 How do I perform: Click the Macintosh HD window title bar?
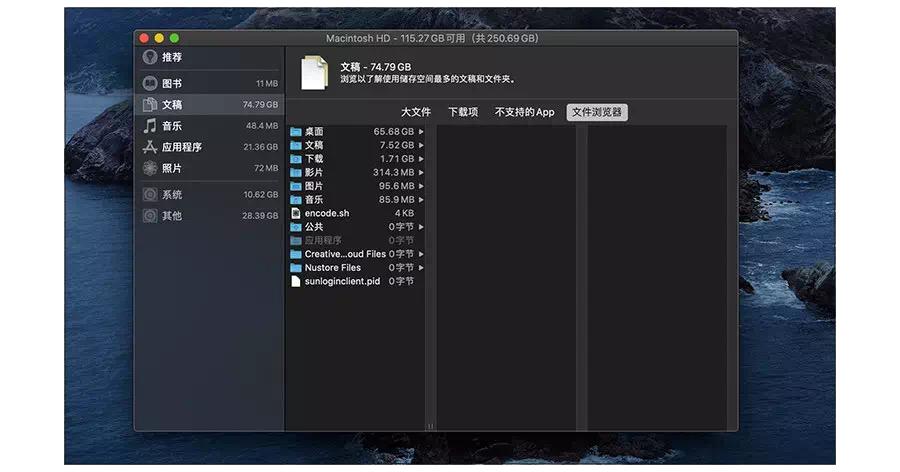point(432,38)
